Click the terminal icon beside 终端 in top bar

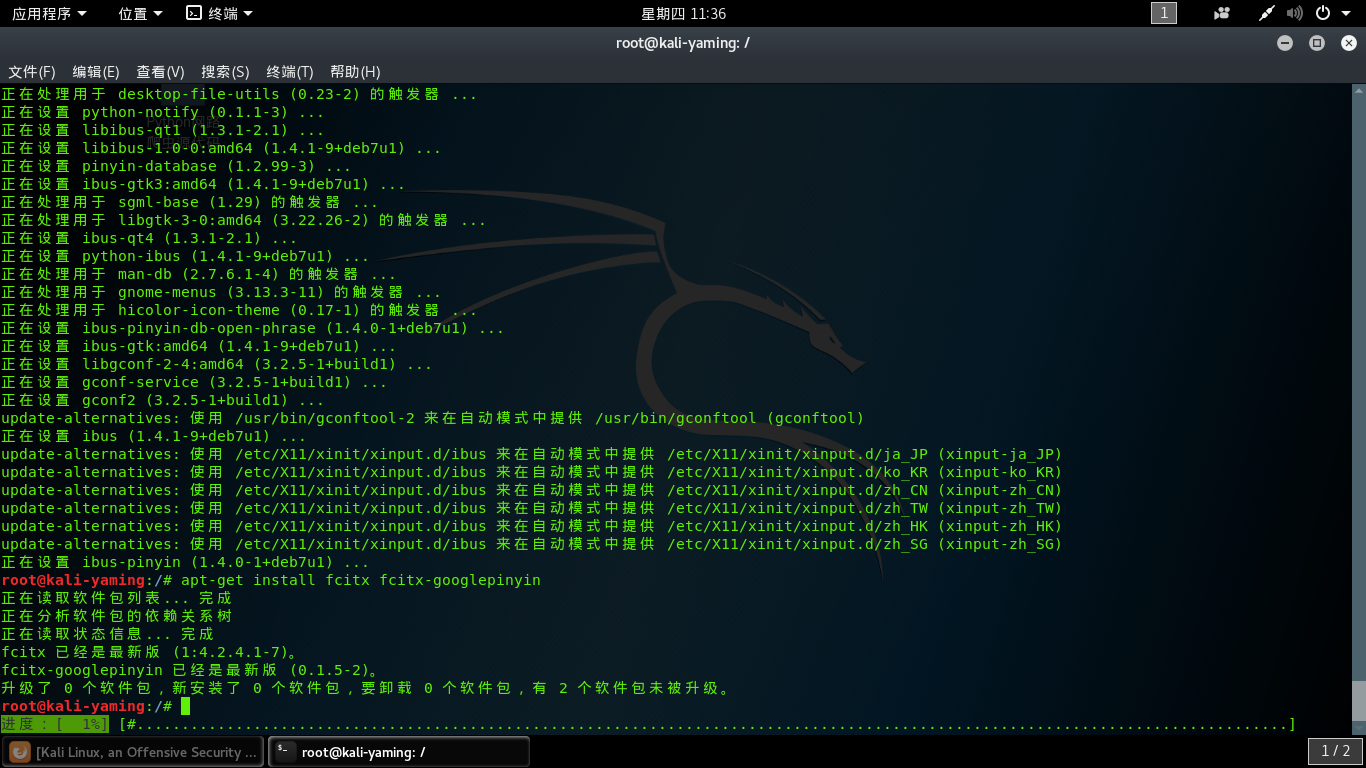(194, 13)
